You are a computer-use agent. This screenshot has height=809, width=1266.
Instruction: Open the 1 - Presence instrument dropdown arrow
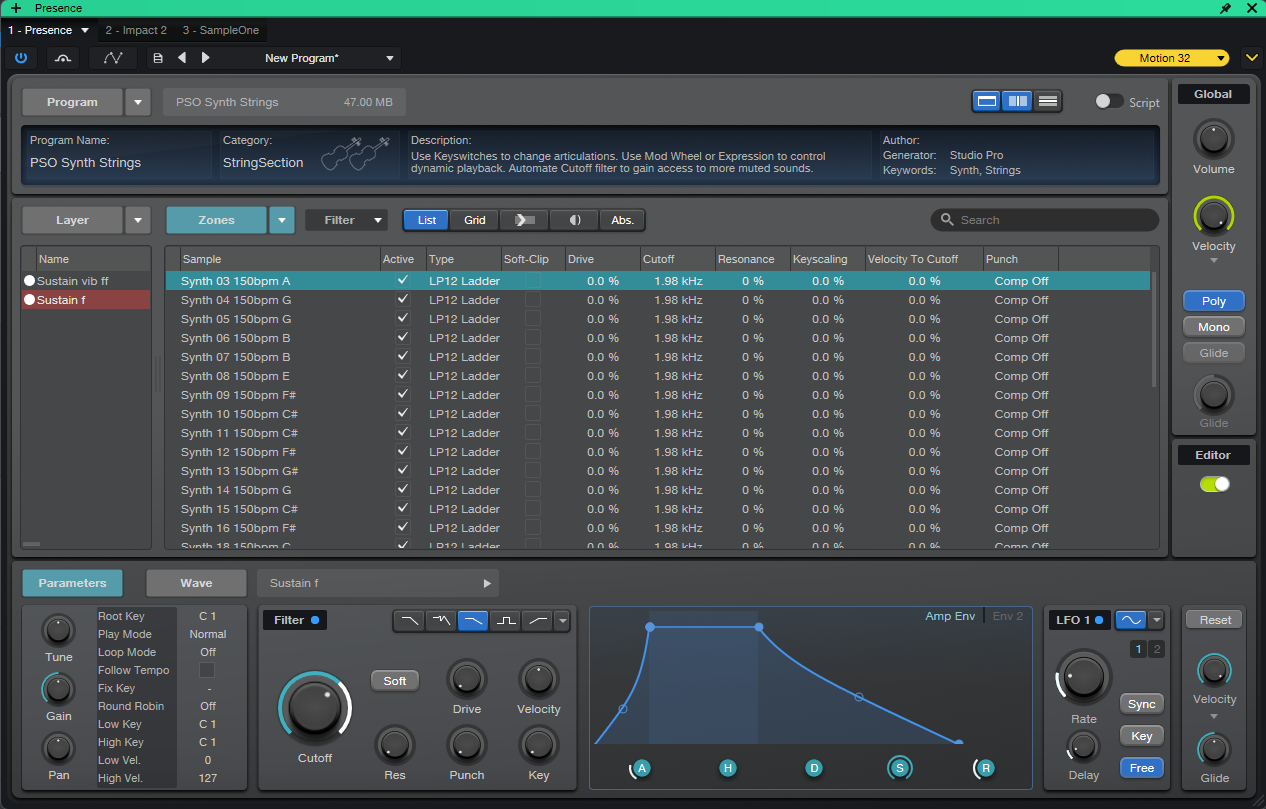85,31
